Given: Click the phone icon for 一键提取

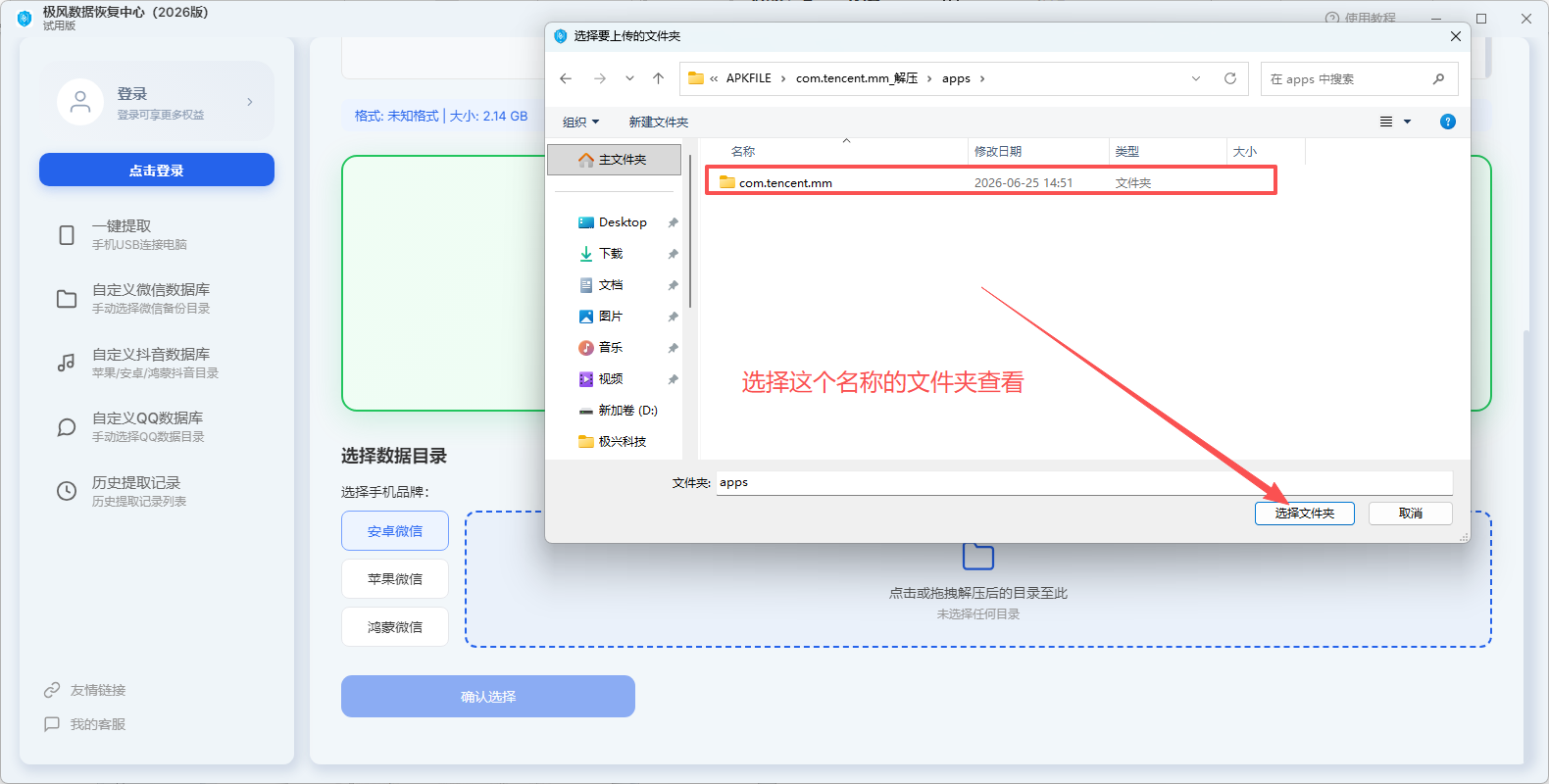Looking at the screenshot, I should 67,235.
